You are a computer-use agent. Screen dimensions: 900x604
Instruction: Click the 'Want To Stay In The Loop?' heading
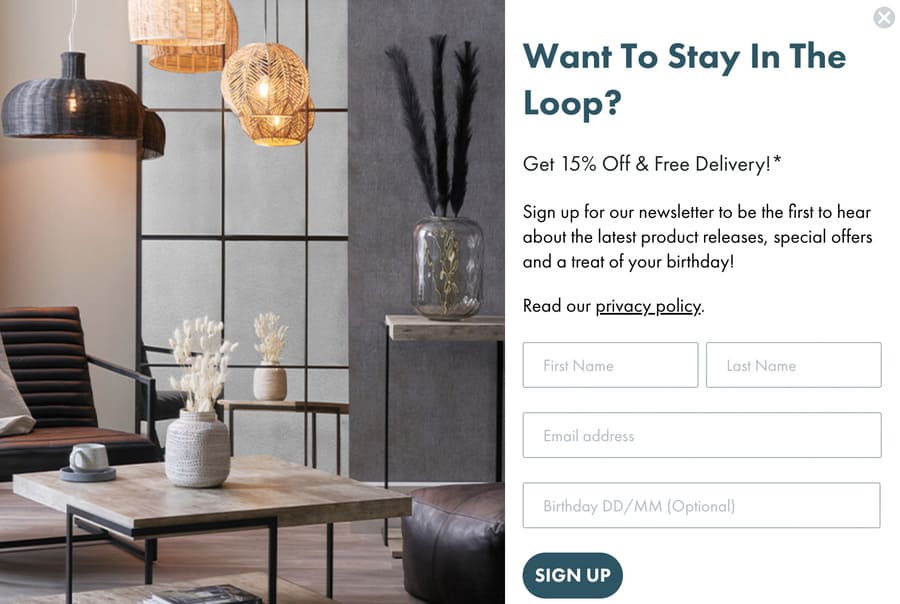684,79
